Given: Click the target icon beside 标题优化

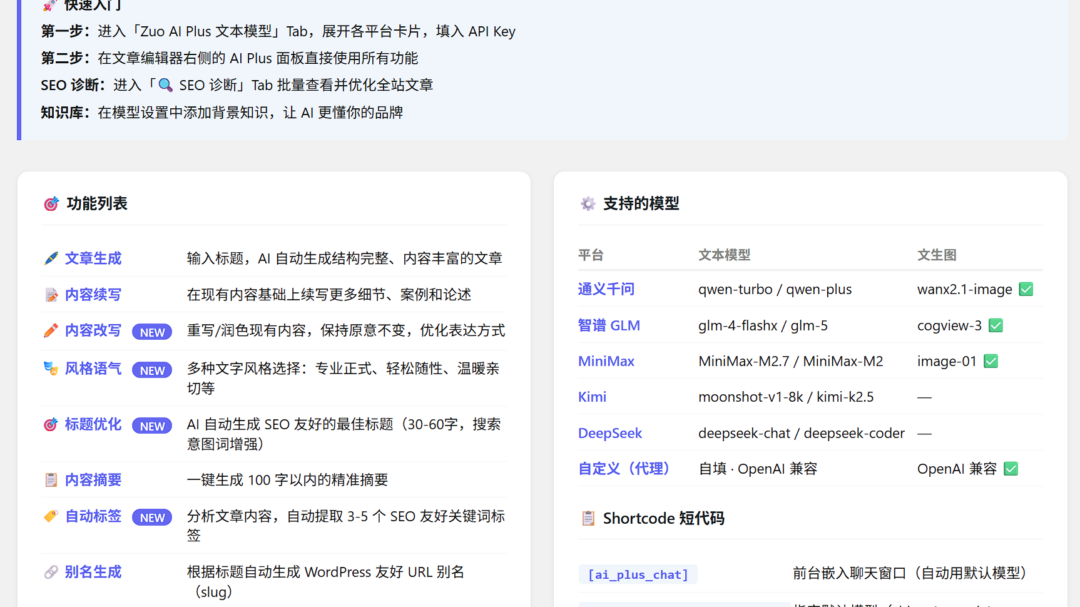Looking at the screenshot, I should pos(51,424).
